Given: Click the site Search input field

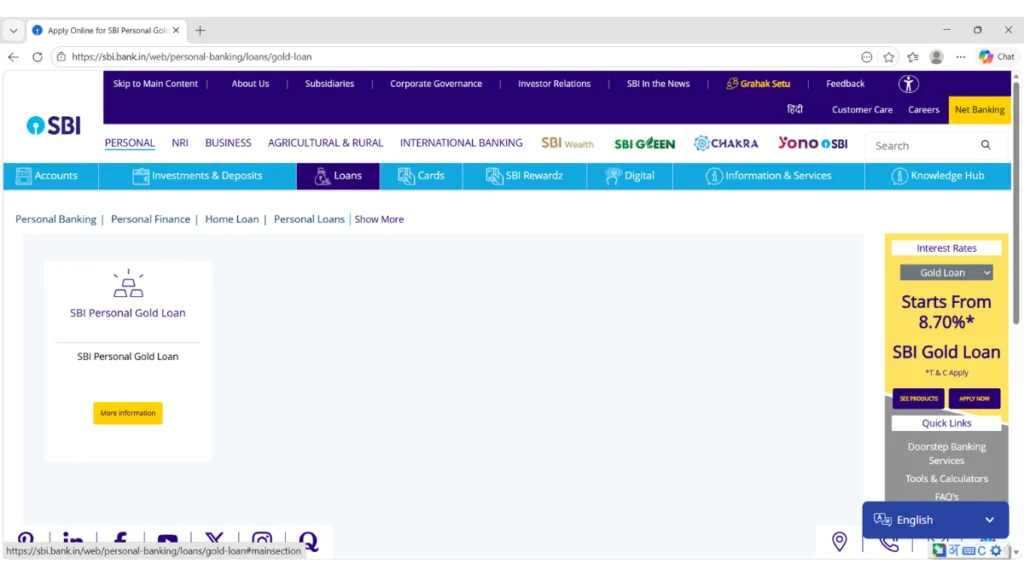Looking at the screenshot, I should (924, 145).
